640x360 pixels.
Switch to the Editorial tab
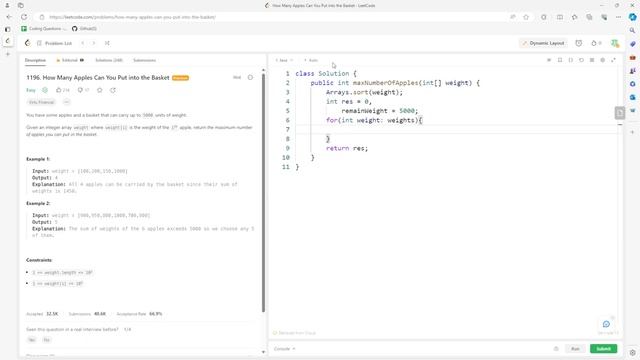[70, 60]
